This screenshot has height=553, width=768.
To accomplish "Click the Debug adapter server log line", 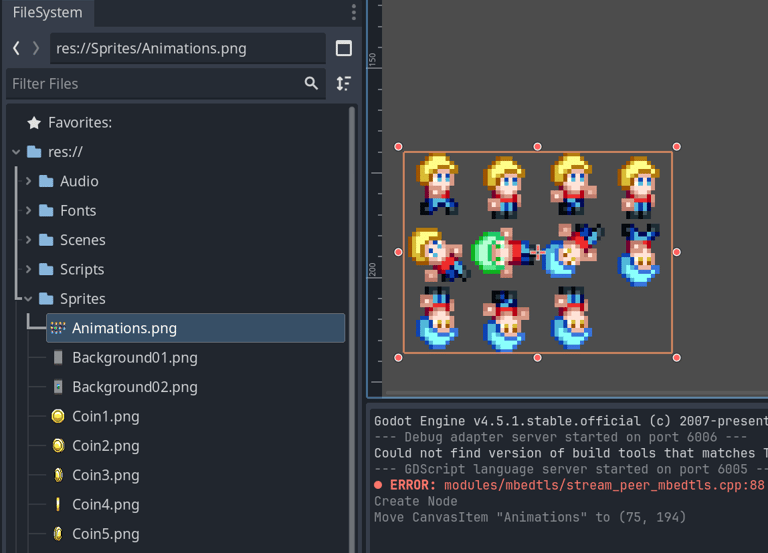I will click(560, 437).
